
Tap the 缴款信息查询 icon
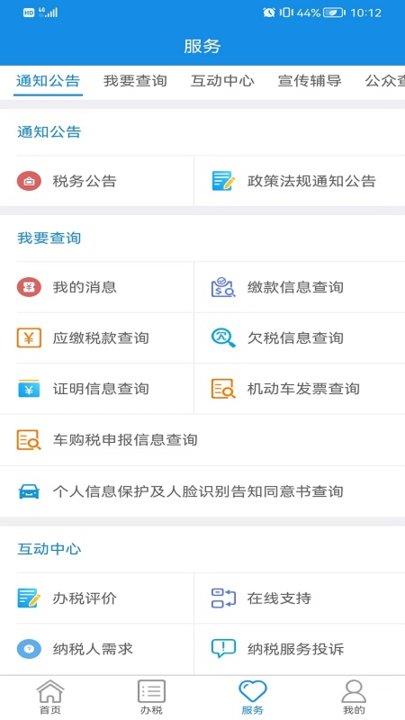click(223, 287)
